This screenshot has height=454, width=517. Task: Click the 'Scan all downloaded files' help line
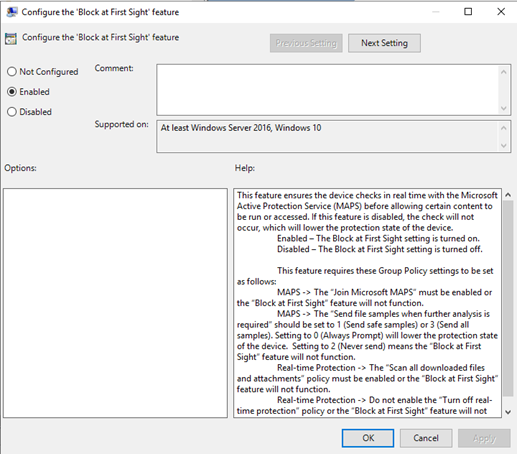pos(381,368)
